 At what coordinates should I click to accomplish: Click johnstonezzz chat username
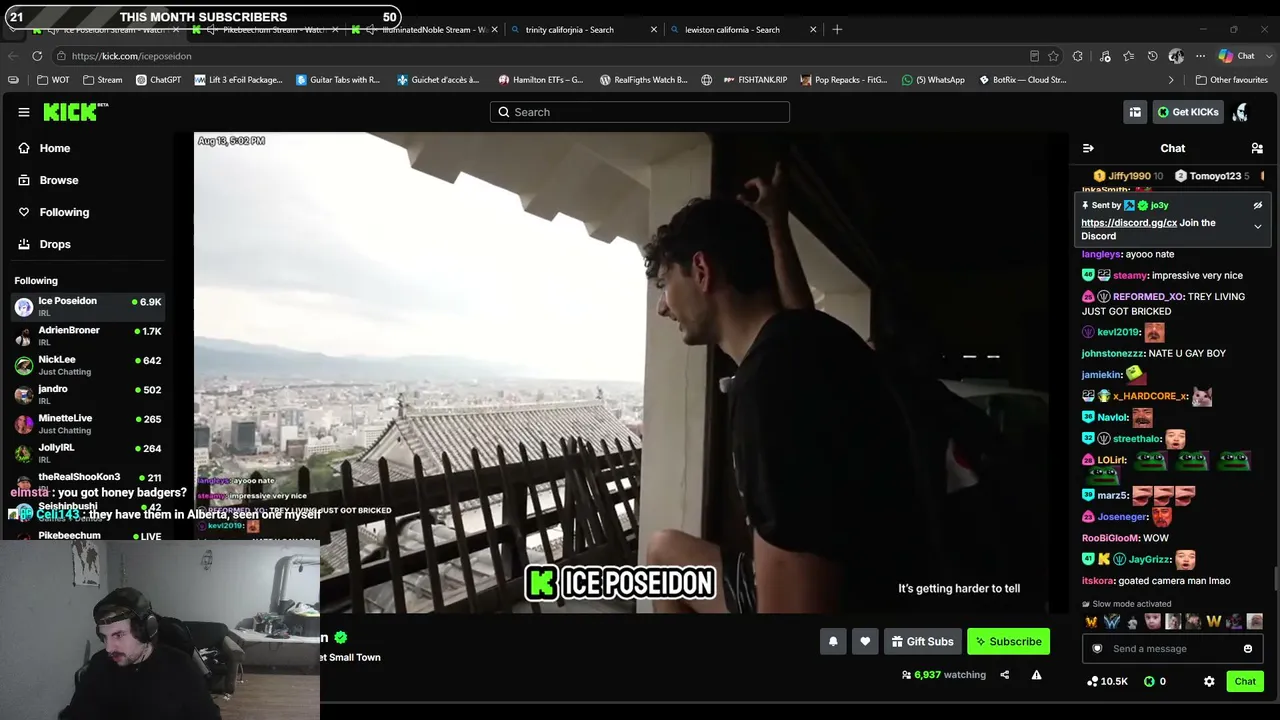[1112, 354]
